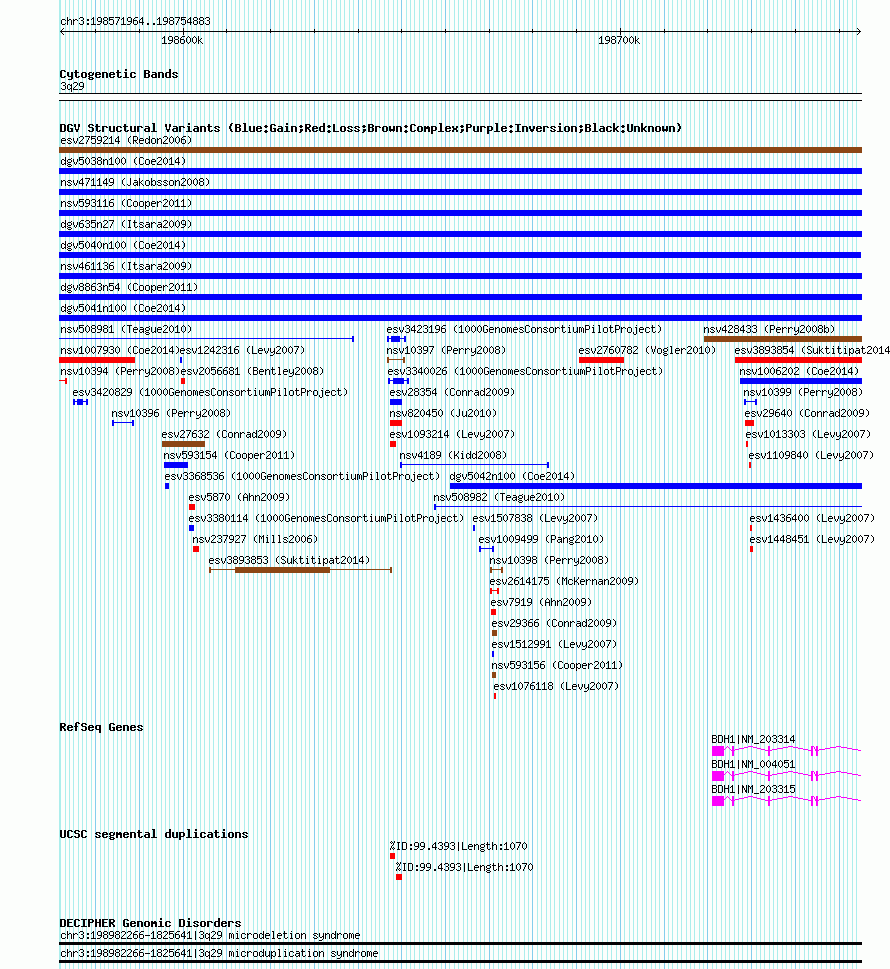Click esv1512991 (Levy2007) label
Image resolution: width=890 pixels, height=969 pixels.
point(554,645)
